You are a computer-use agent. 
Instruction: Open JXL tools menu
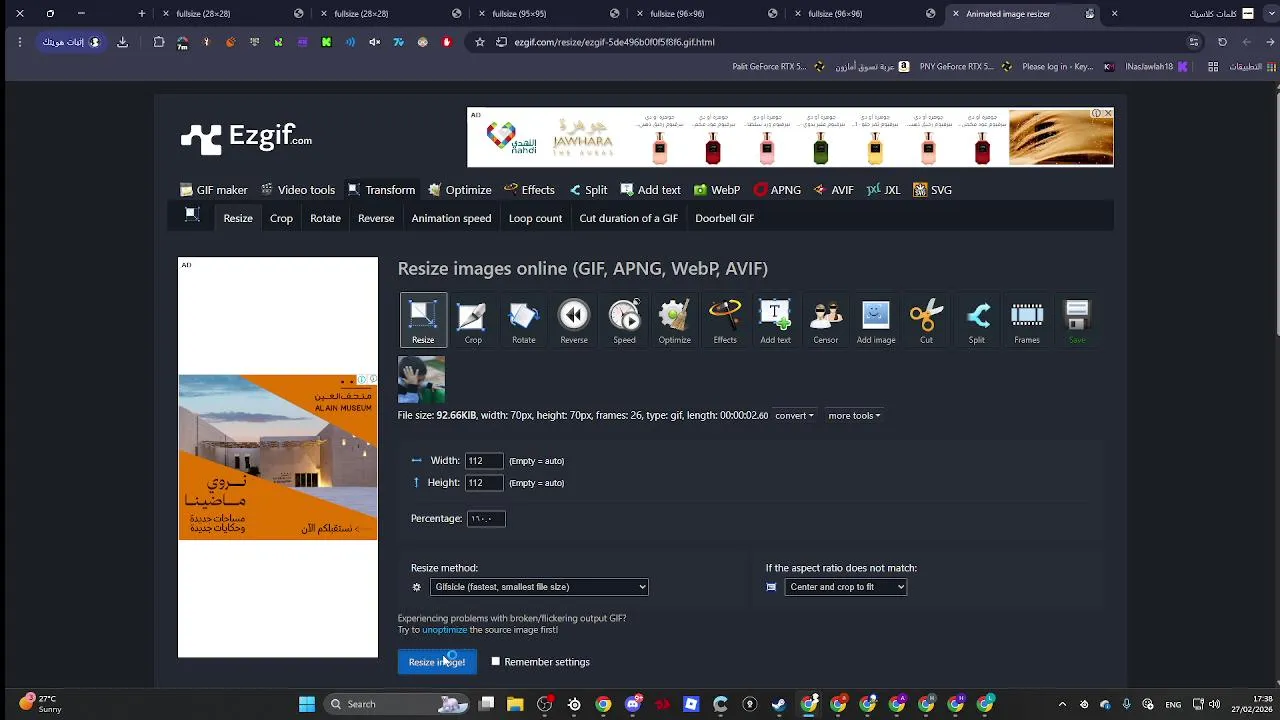pos(884,190)
